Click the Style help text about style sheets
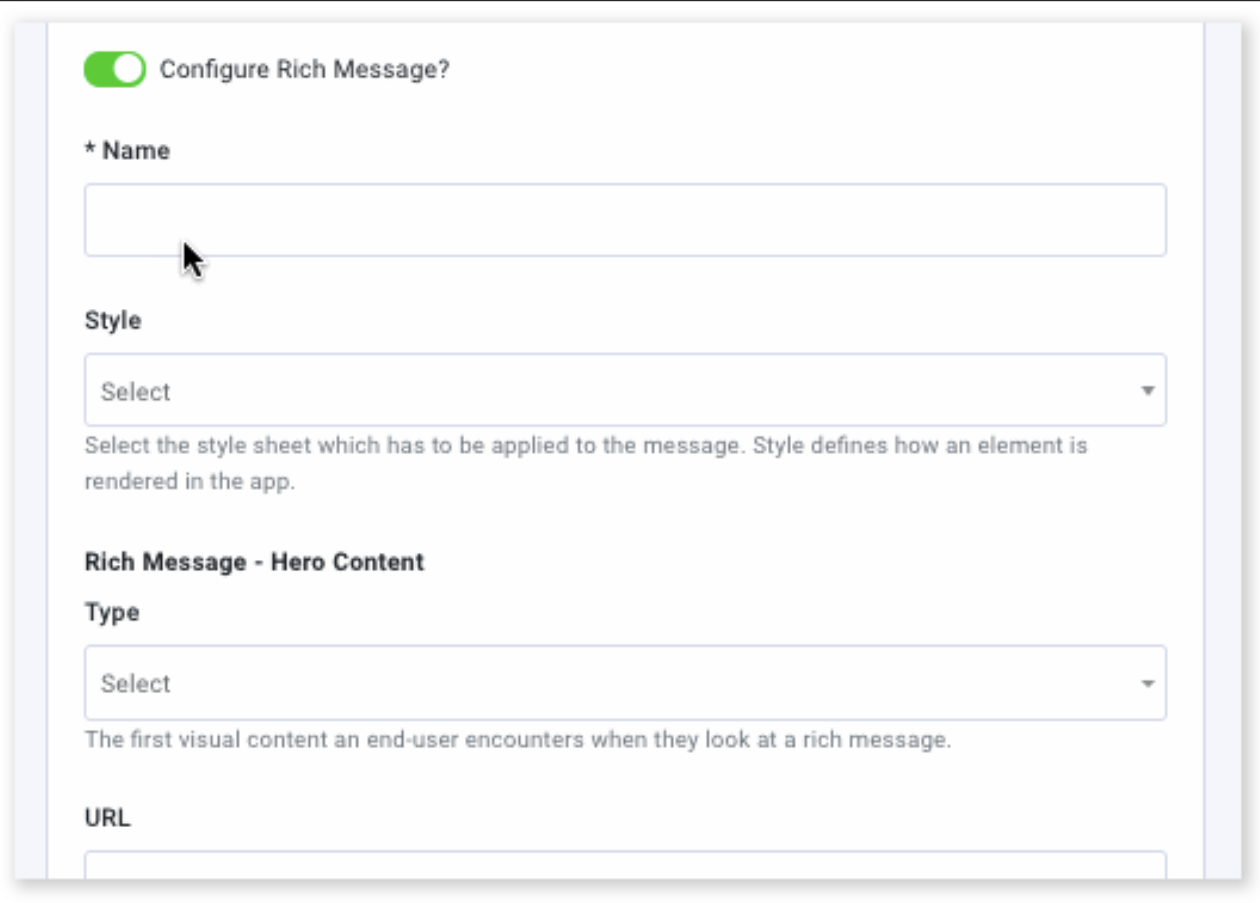Image resolution: width=1260 pixels, height=903 pixels. click(x=586, y=463)
